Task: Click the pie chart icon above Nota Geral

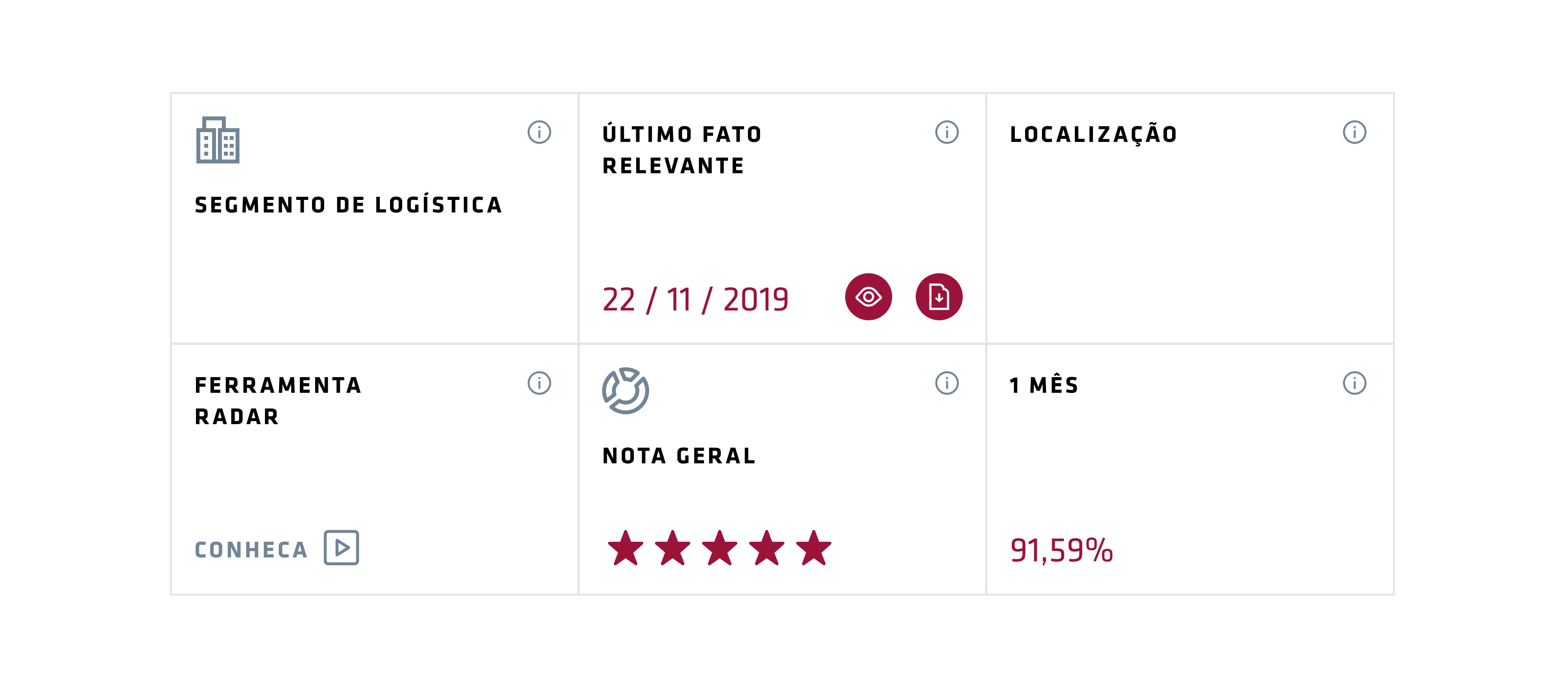Action: 625,391
